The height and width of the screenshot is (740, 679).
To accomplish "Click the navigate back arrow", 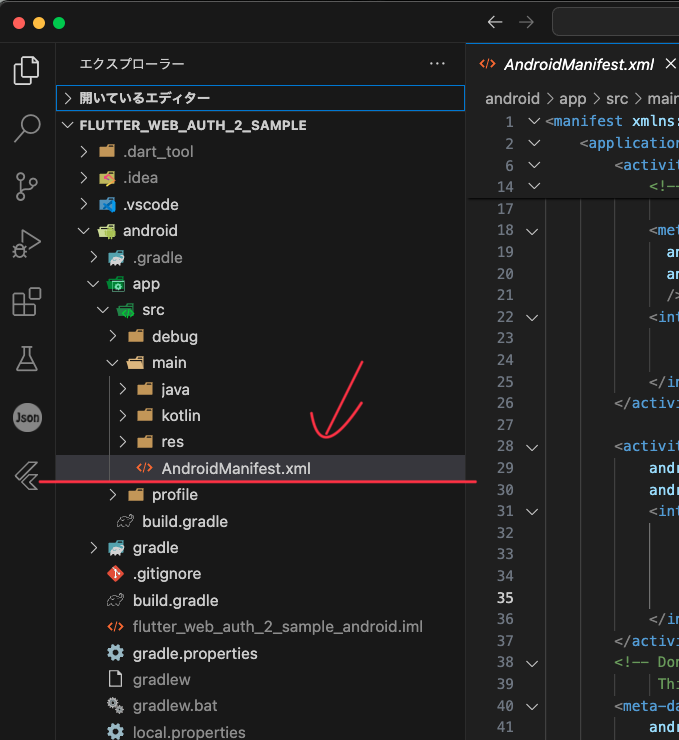I will tap(495, 22).
